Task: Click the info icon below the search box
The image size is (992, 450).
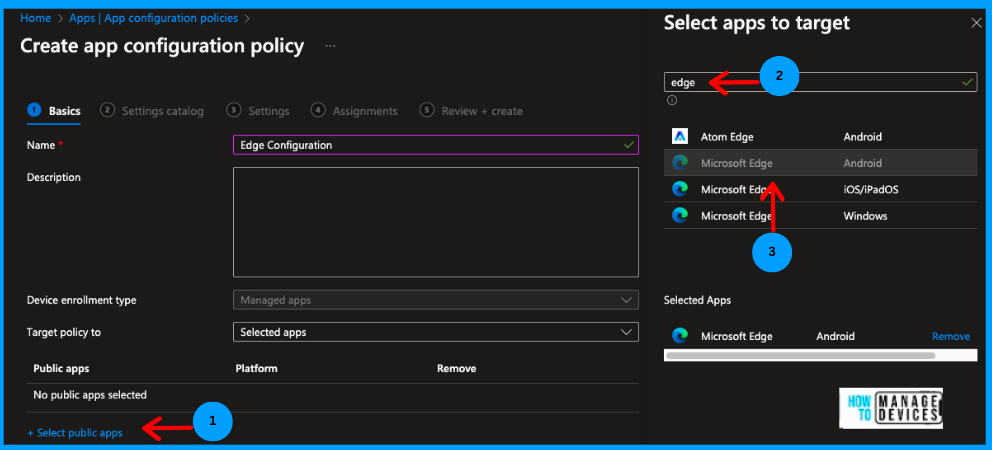Action: pyautogui.click(x=672, y=100)
